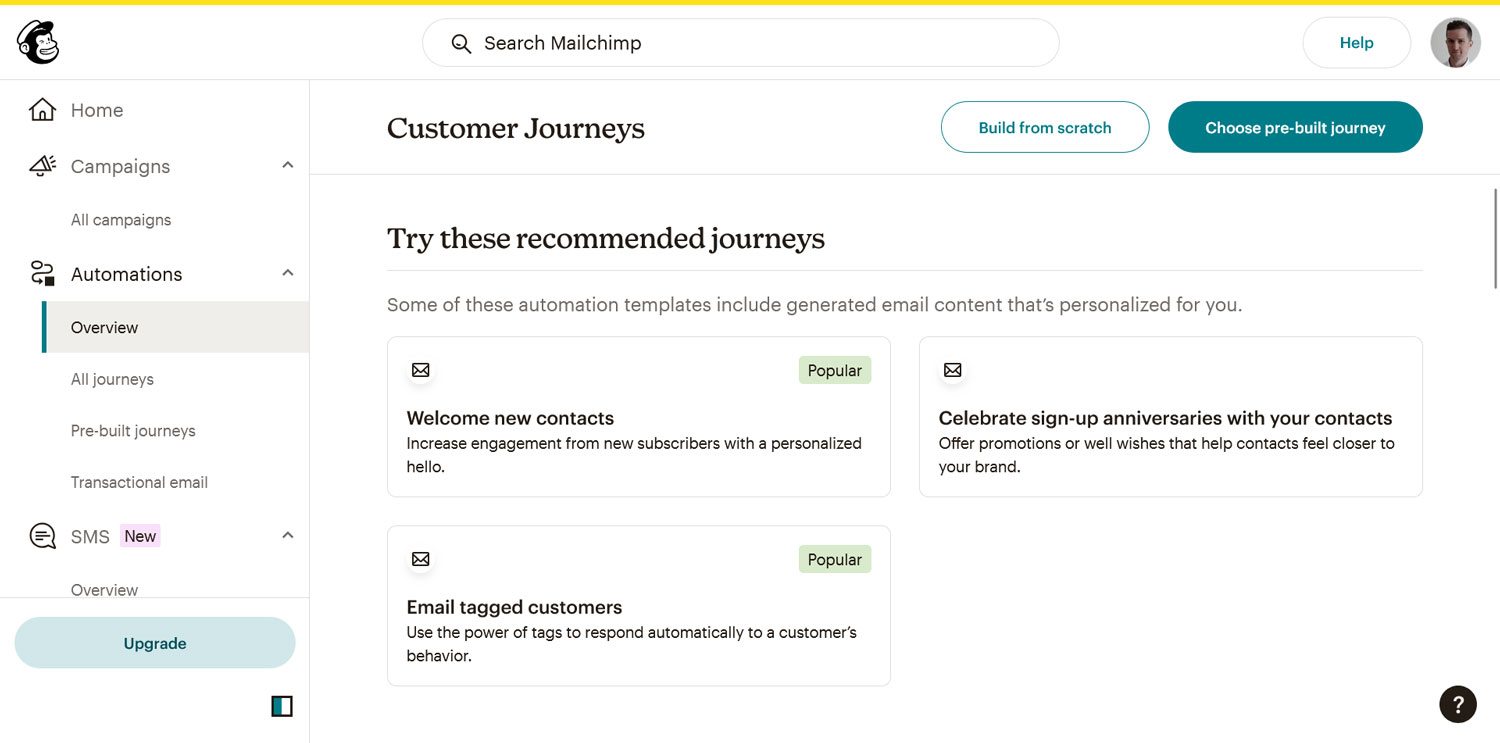The image size is (1500, 743).
Task: Collapse the SMS section chevron
Action: (x=288, y=535)
